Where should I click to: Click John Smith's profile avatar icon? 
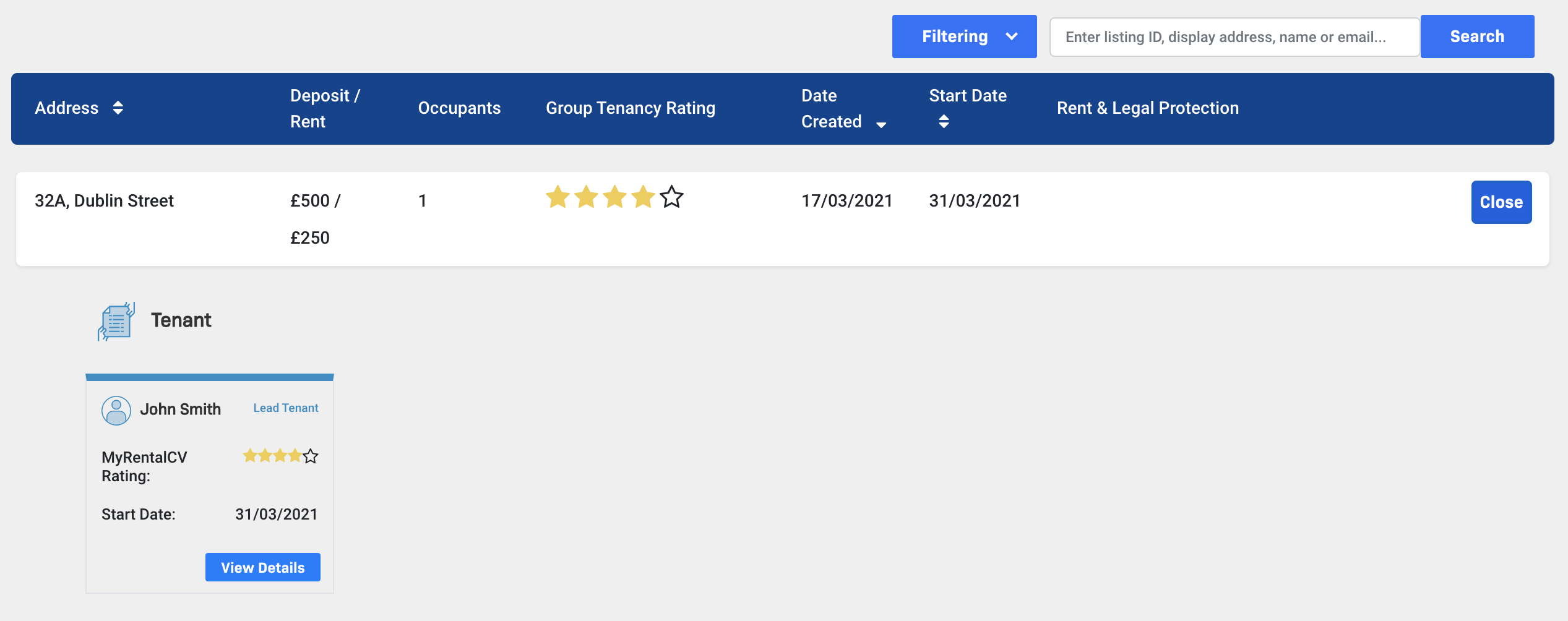tap(116, 410)
